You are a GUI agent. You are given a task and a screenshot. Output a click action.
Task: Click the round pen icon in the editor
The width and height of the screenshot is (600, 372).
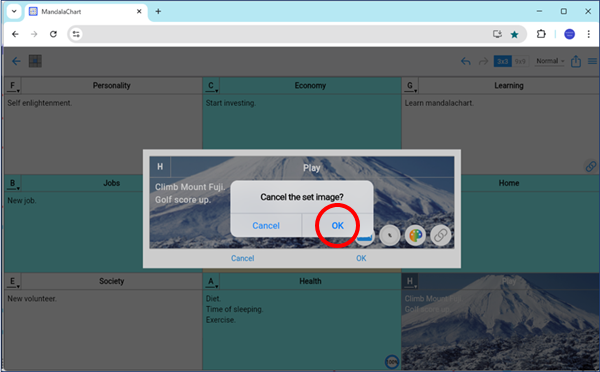tap(390, 235)
